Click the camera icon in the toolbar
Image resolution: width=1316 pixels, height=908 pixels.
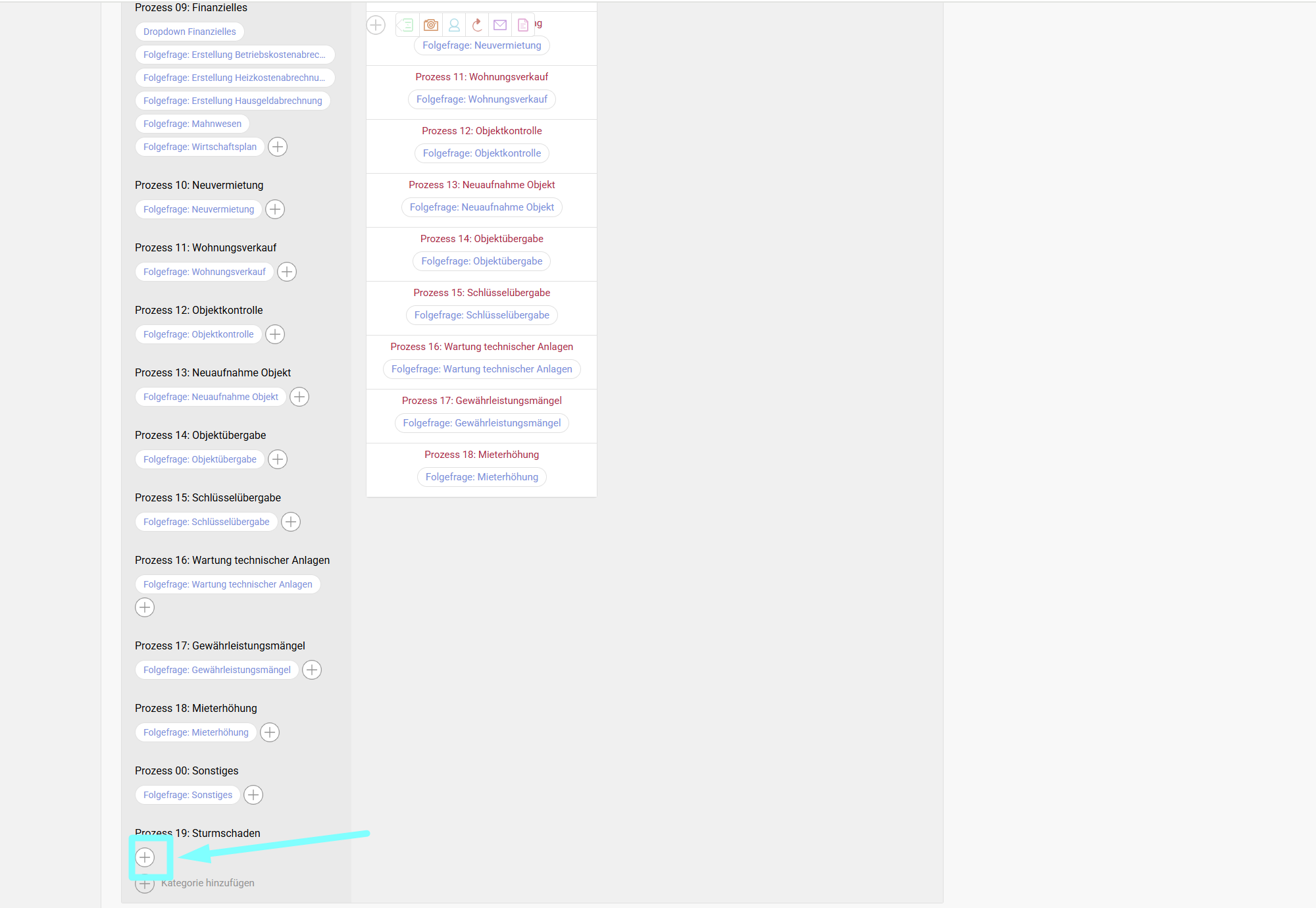(431, 25)
